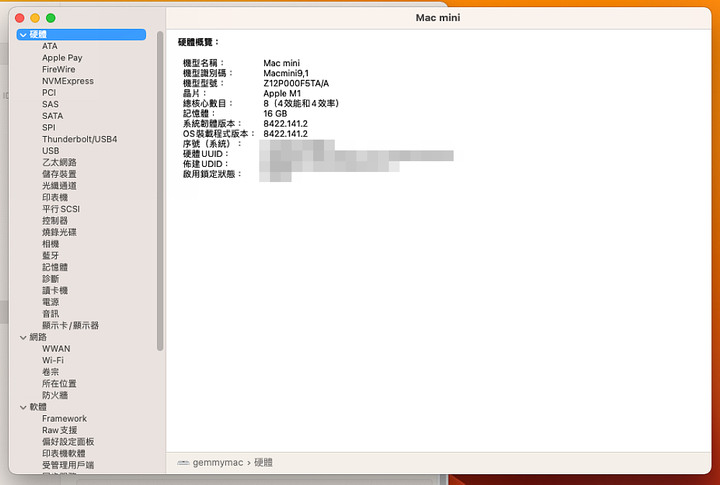The image size is (720, 485).
Task: Click the Apple M1 chip value
Action: [x=282, y=93]
